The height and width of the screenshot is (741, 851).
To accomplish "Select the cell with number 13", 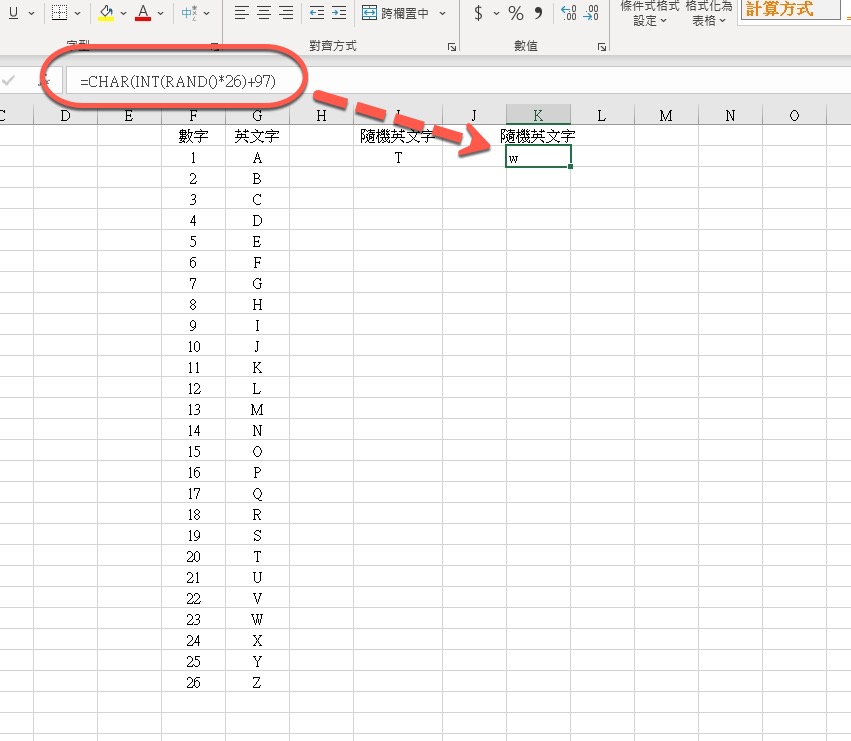I will pos(193,409).
